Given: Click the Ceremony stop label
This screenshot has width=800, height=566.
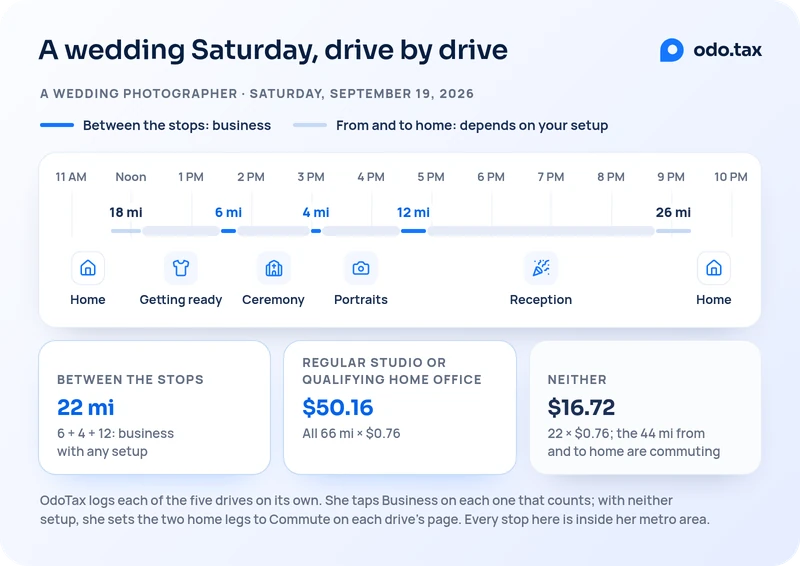Looking at the screenshot, I should (273, 300).
